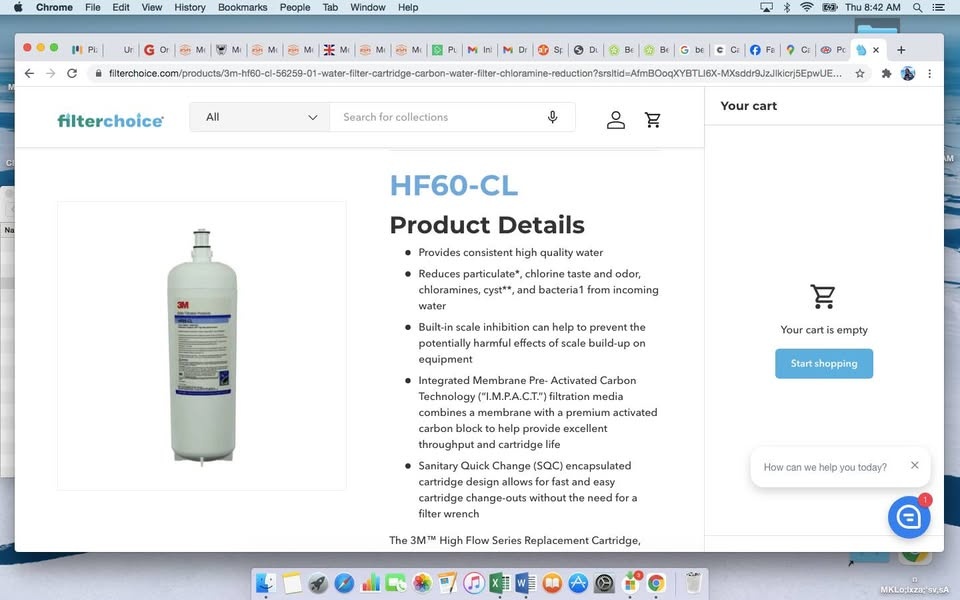This screenshot has width=960, height=600.
Task: Open the live chat bubble icon
Action: click(x=909, y=517)
